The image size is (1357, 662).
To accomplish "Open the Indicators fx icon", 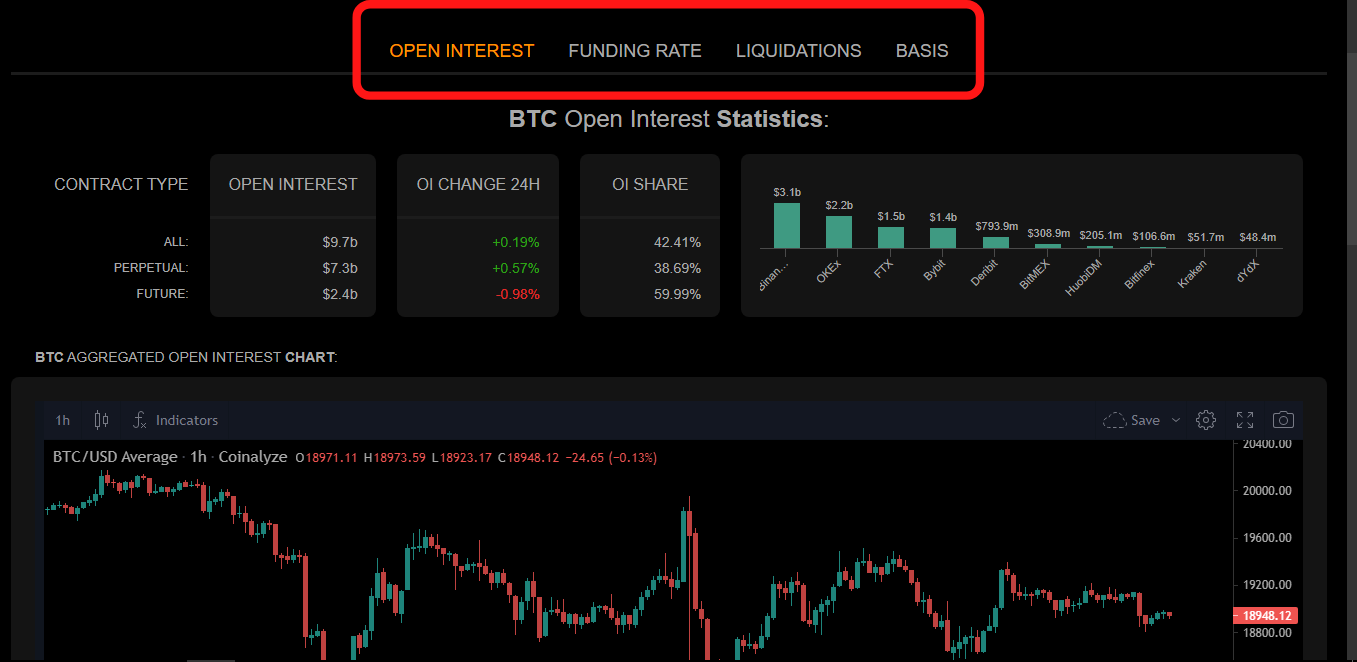I will click(x=139, y=420).
